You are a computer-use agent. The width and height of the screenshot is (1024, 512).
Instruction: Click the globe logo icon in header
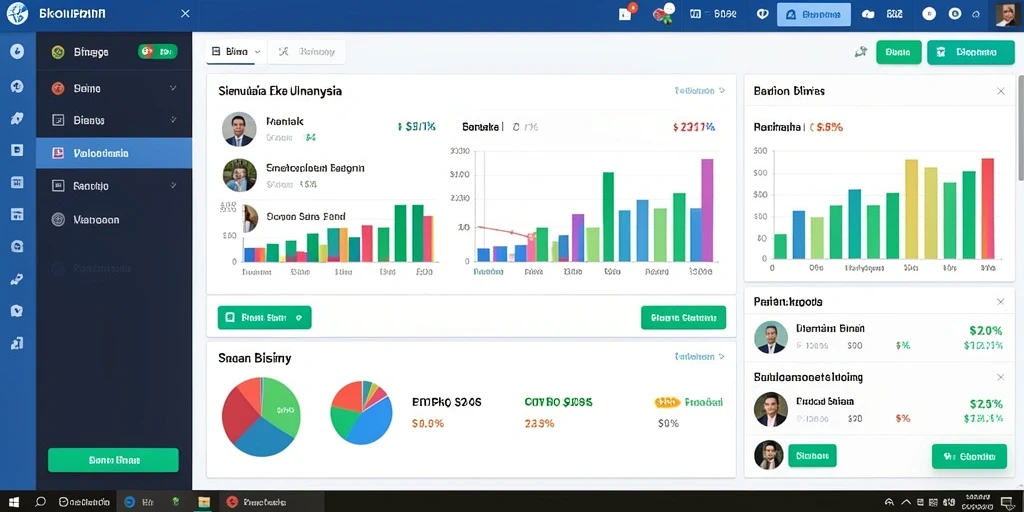tap(18, 13)
